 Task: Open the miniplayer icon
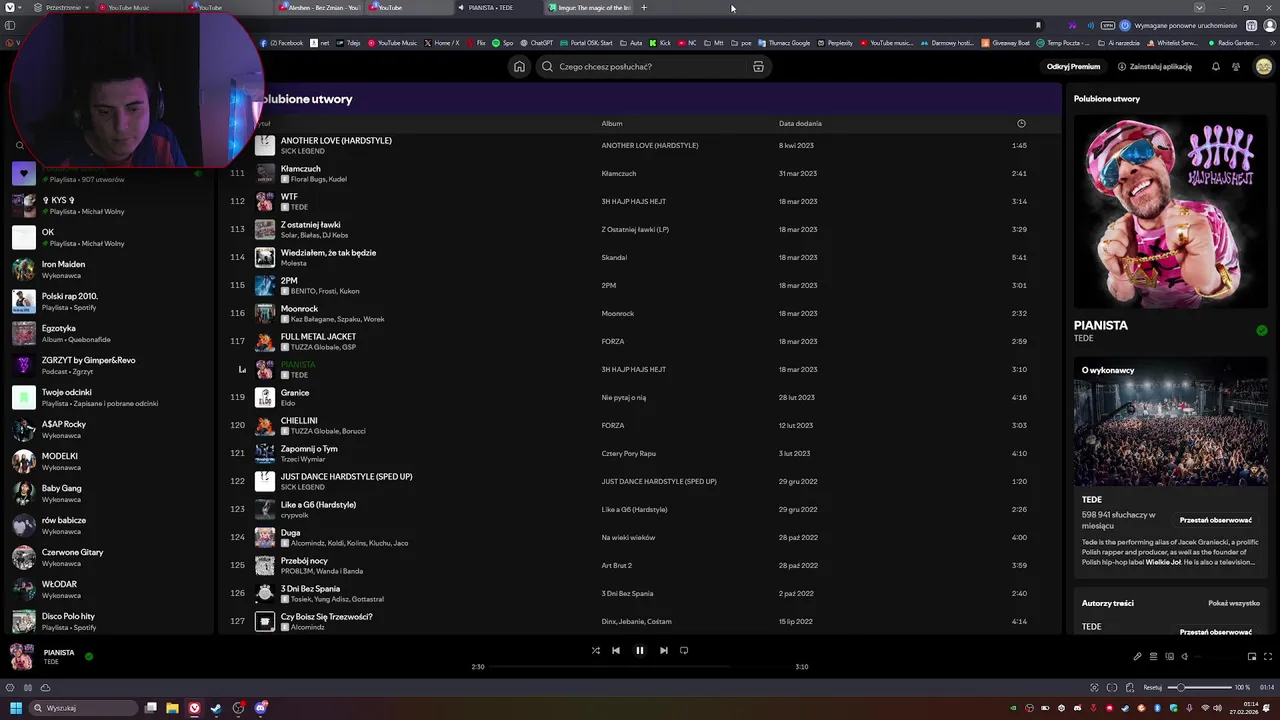point(1252,657)
